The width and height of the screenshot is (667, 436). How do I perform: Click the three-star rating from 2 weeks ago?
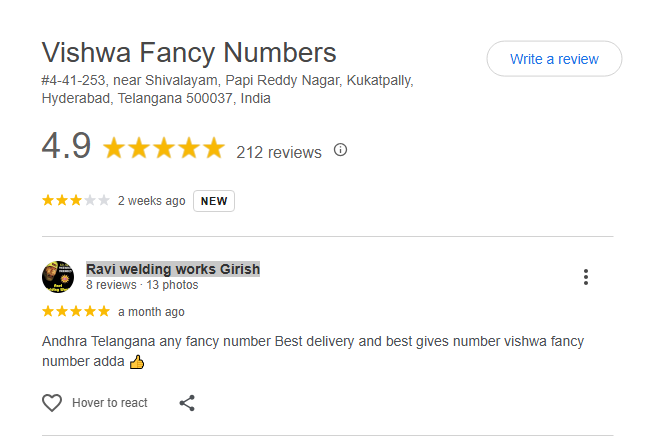[75, 201]
